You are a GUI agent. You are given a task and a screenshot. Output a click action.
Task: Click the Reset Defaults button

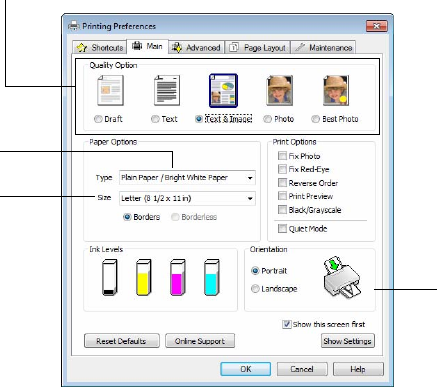[122, 341]
